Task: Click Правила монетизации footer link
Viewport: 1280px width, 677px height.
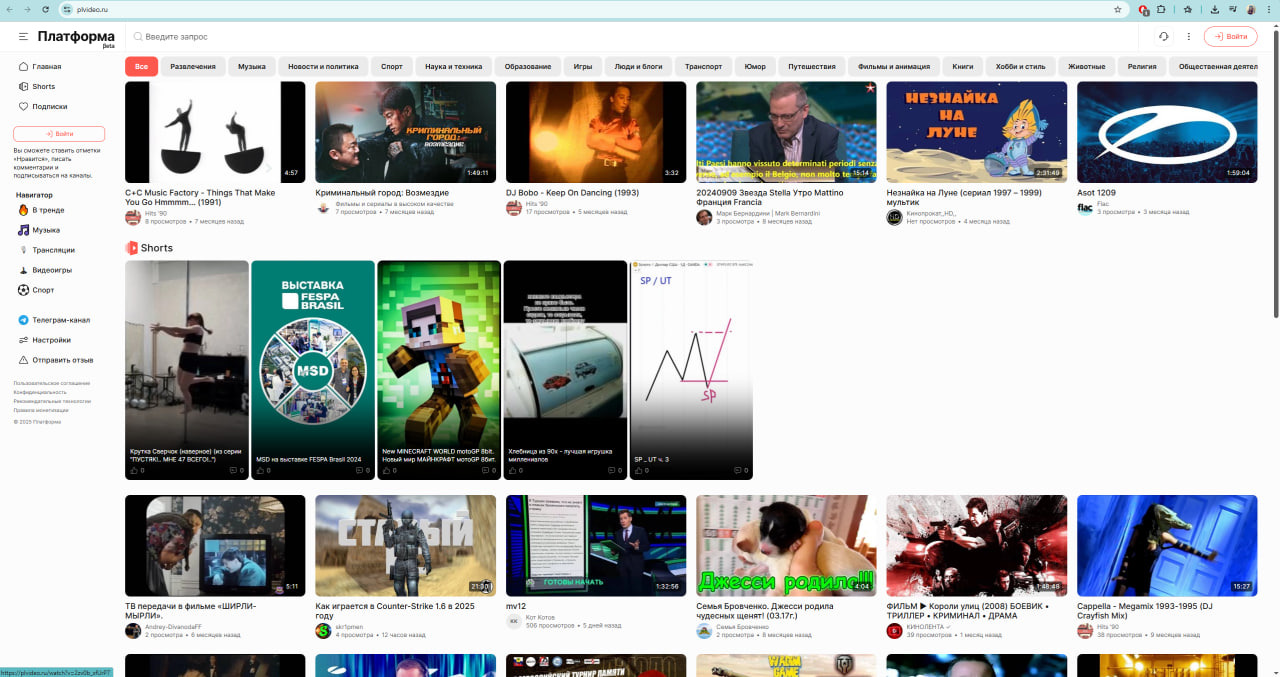Action: click(x=41, y=410)
